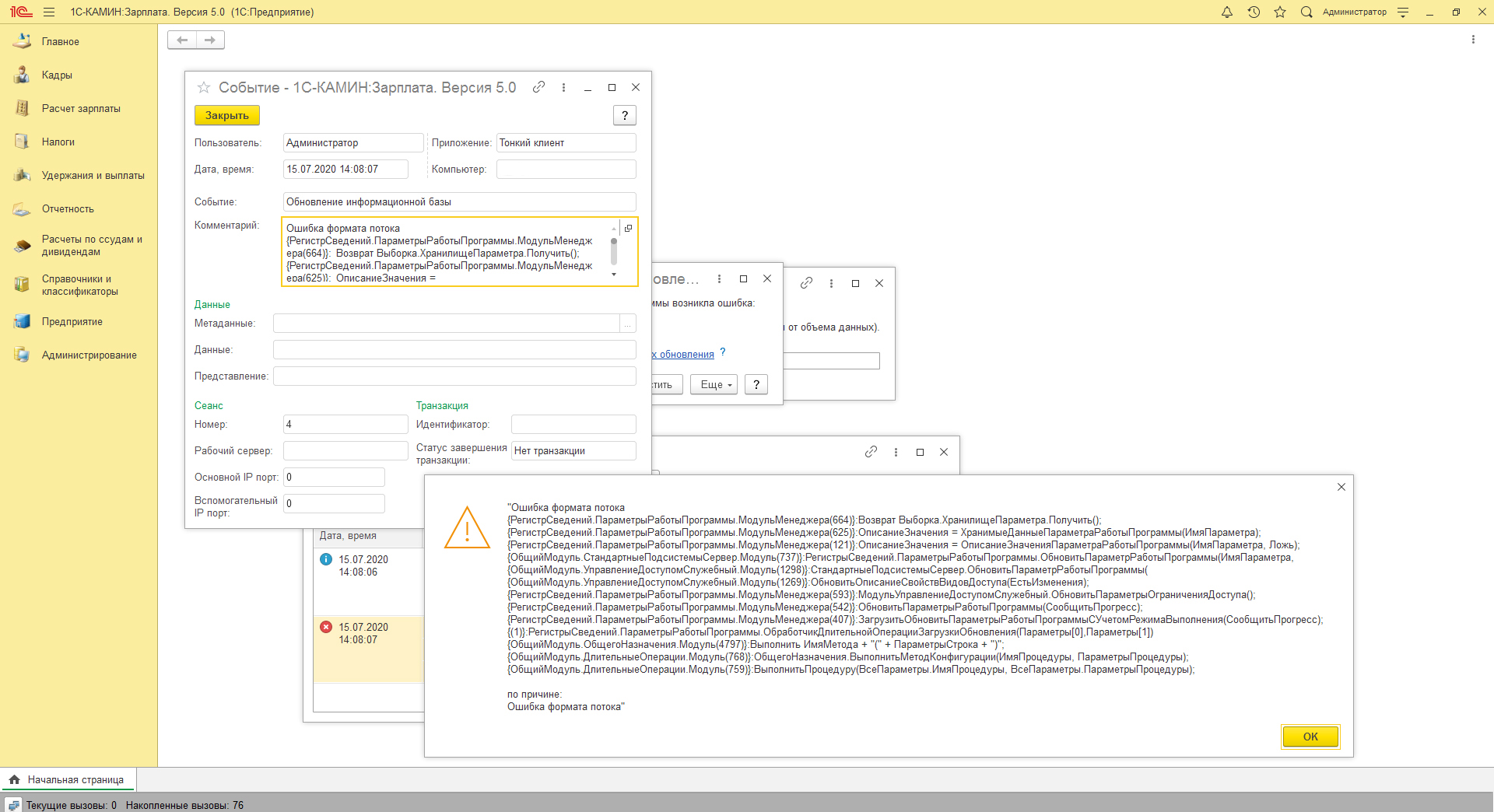Image resolution: width=1494 pixels, height=812 pixels.
Task: Click help '?' button next to Еще
Action: 756,384
